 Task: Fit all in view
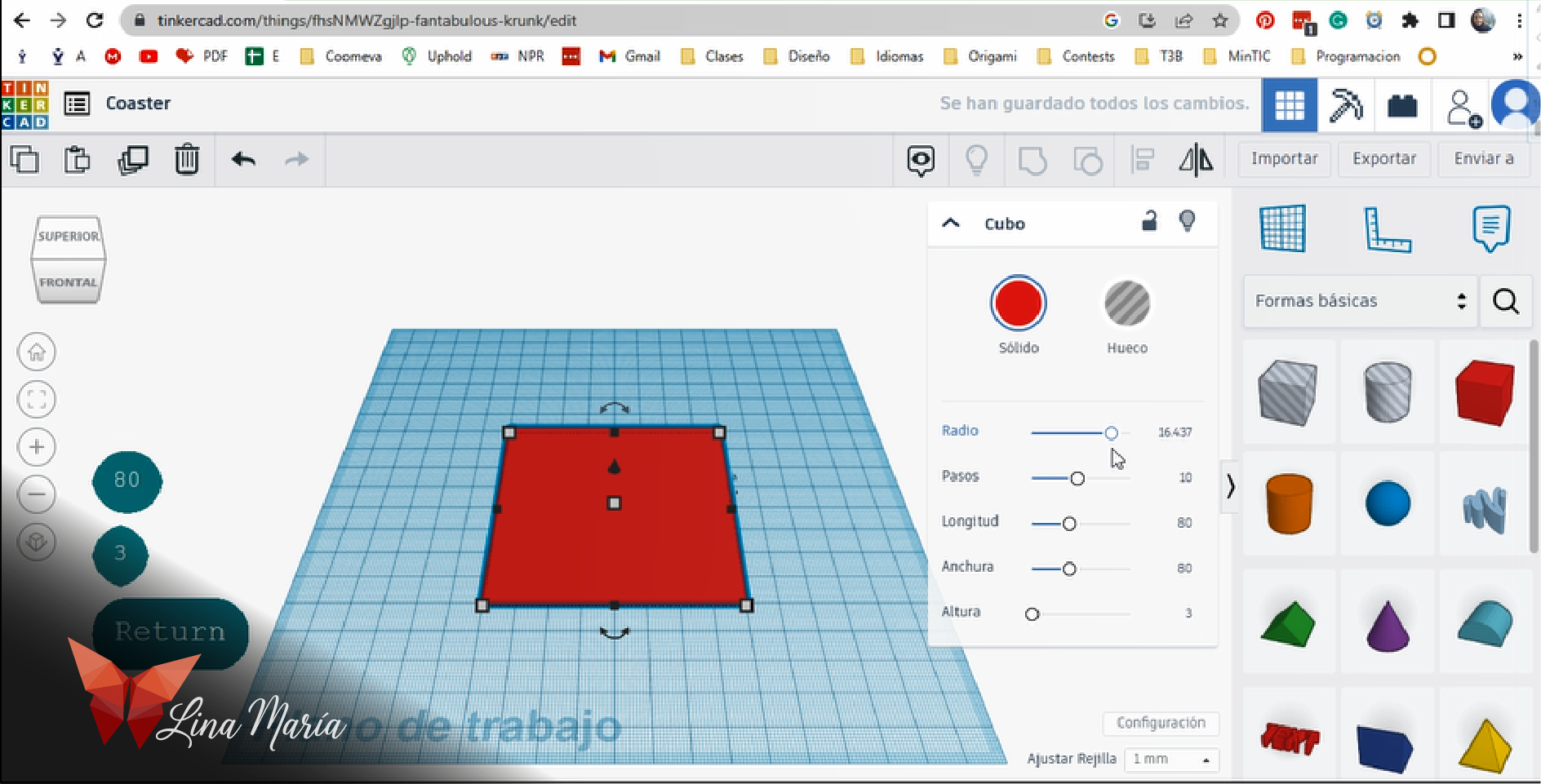click(37, 400)
